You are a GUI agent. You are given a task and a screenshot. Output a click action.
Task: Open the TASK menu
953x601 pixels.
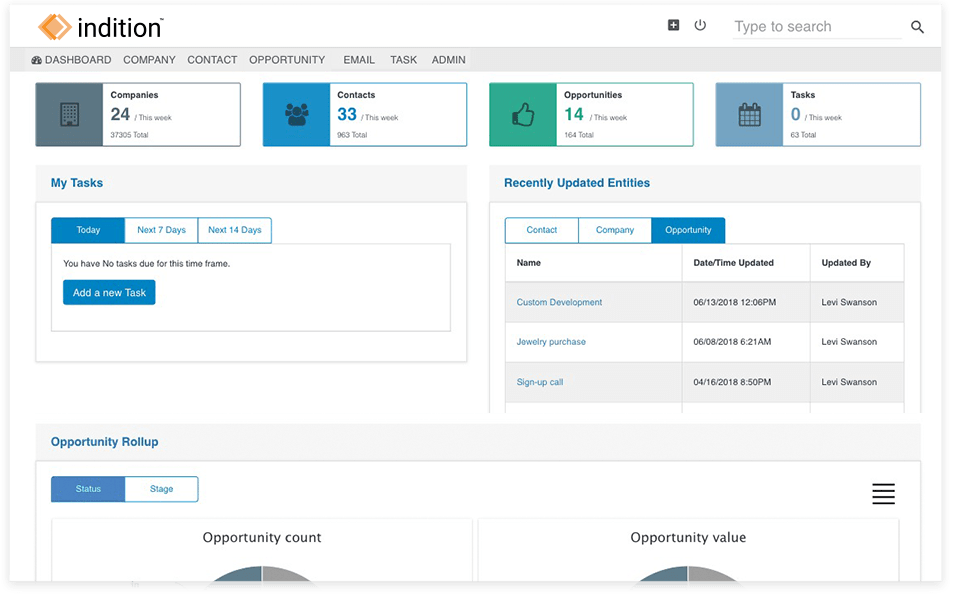click(404, 60)
